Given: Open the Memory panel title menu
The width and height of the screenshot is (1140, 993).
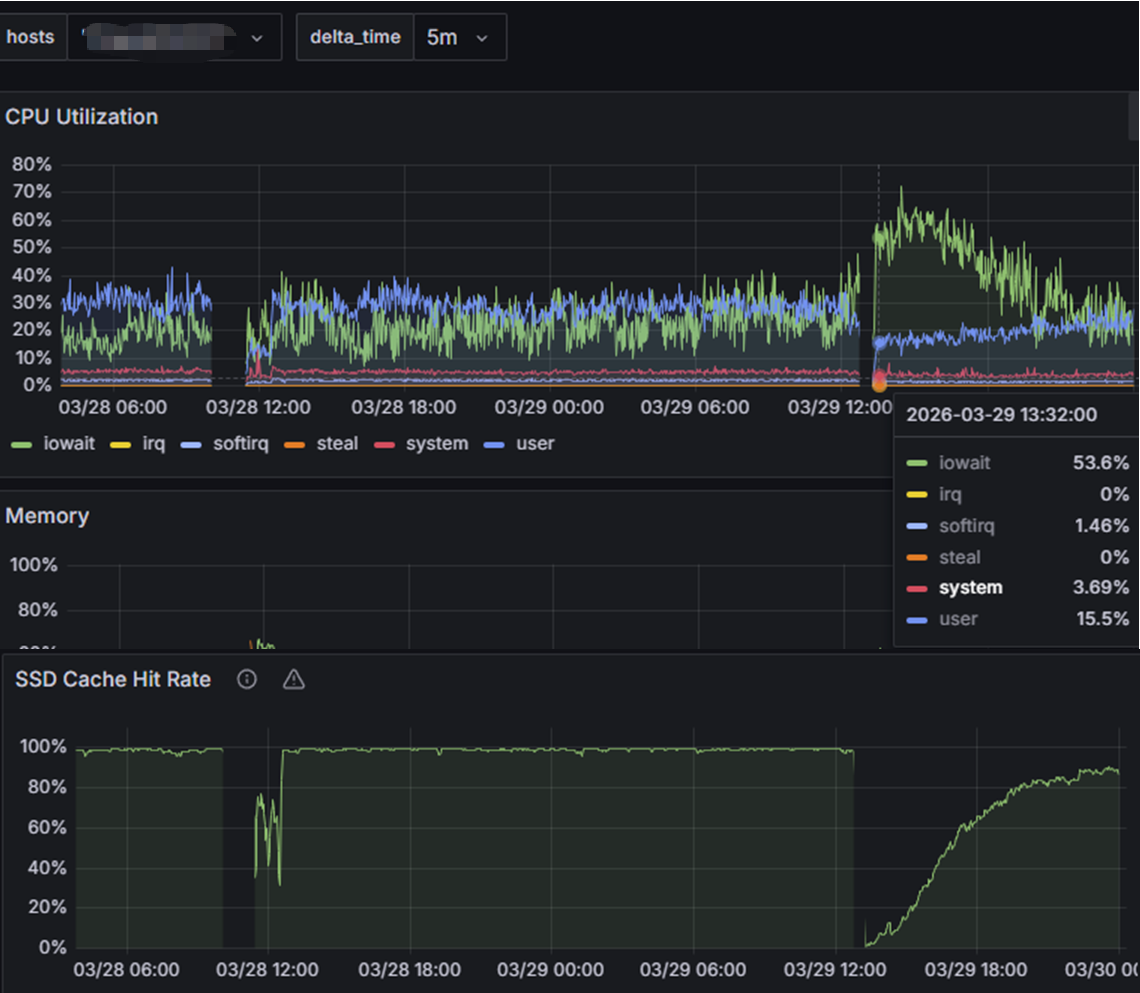Looking at the screenshot, I should coord(47,516).
